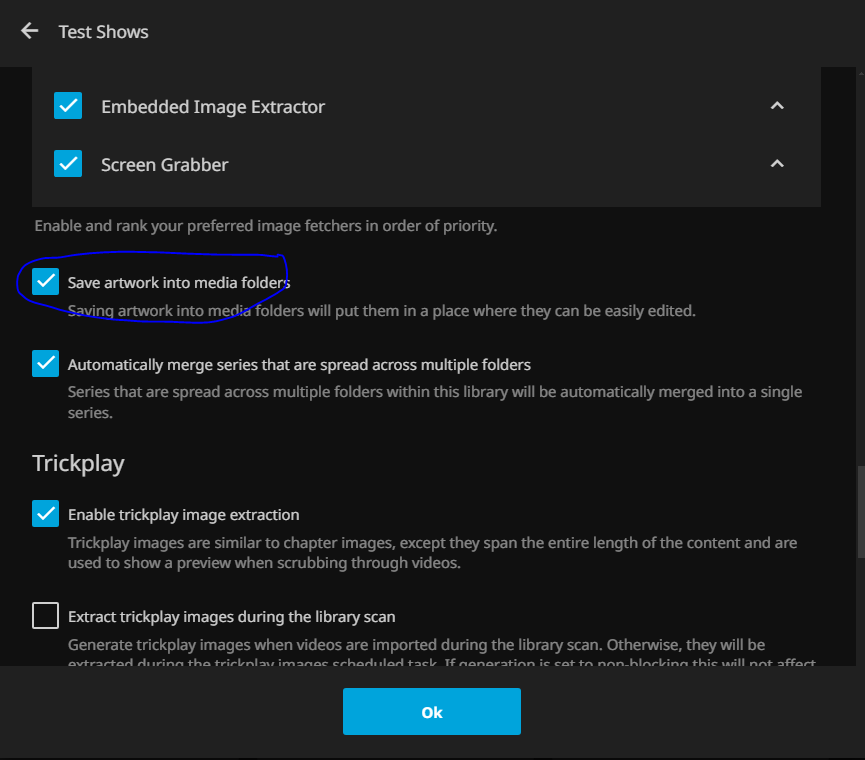Click the Extract trickplay images label text
The height and width of the screenshot is (760, 865).
231,617
